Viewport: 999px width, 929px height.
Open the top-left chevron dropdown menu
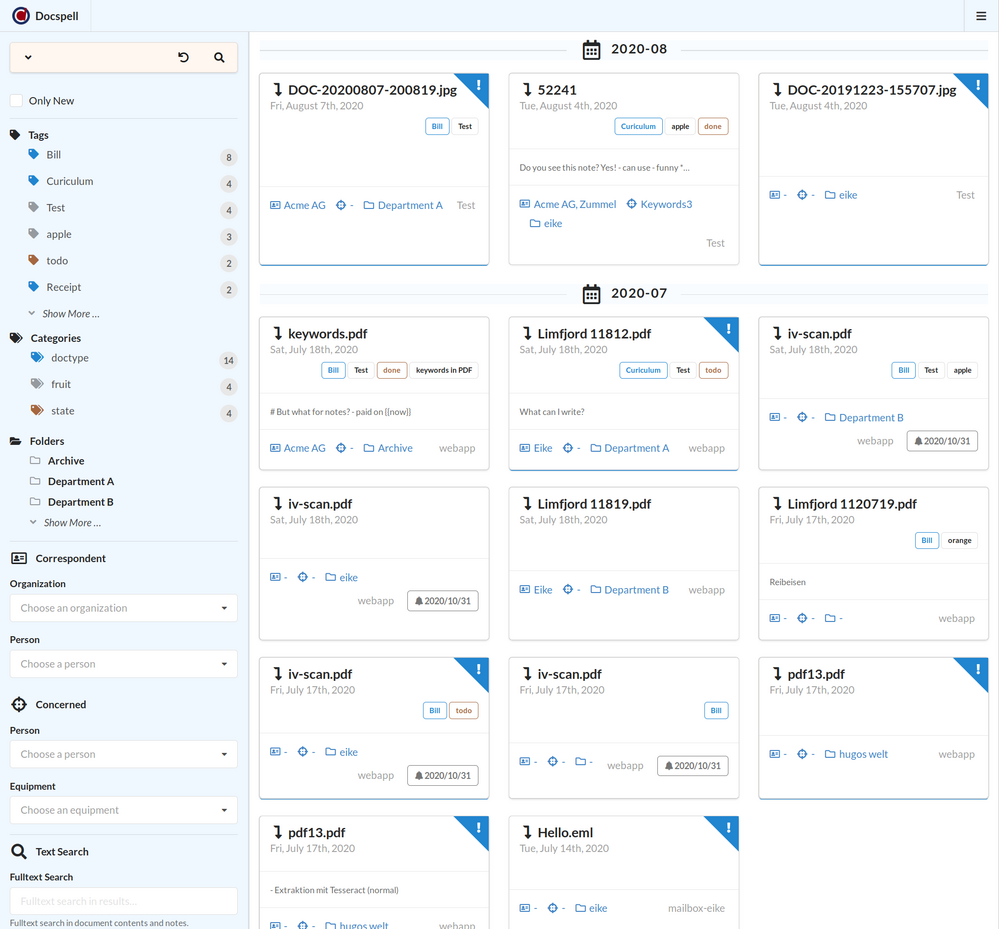(x=28, y=58)
